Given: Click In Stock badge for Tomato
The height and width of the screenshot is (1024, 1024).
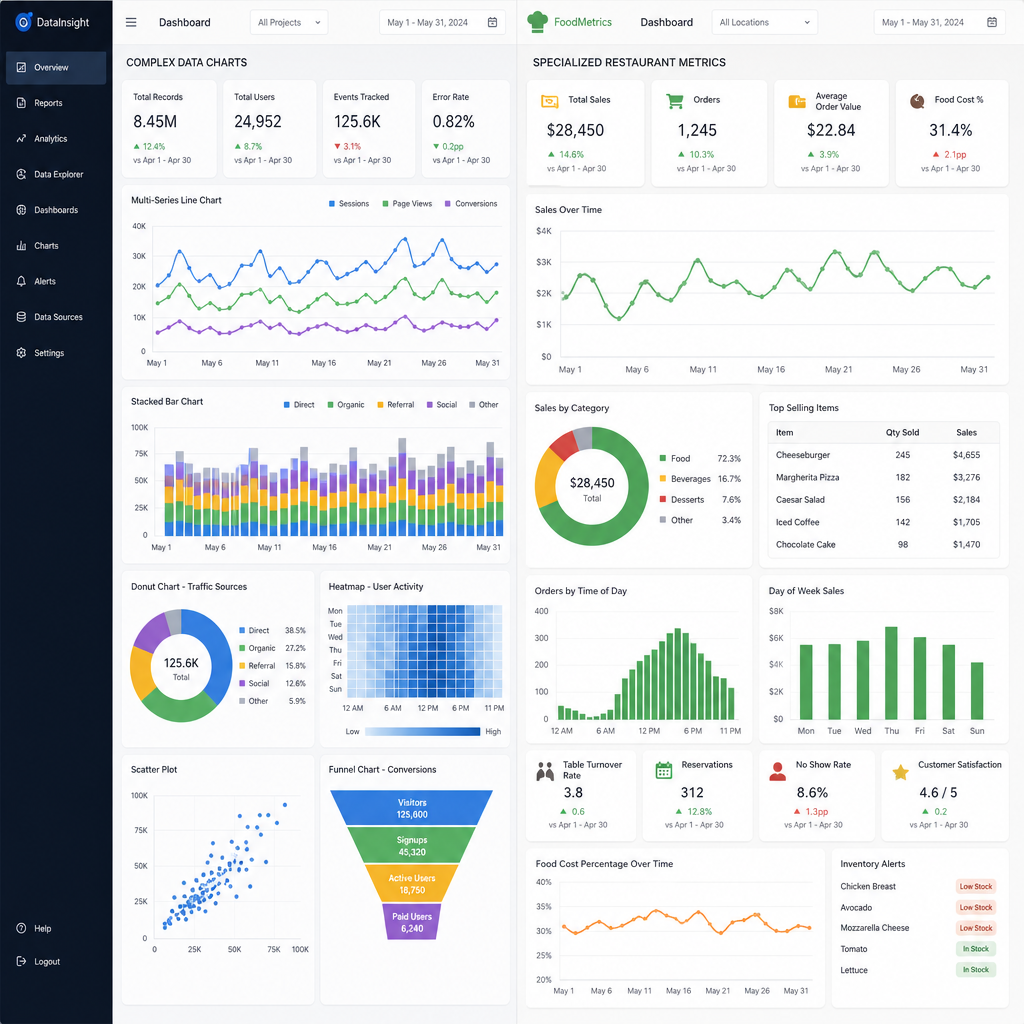Looking at the screenshot, I should [x=976, y=949].
